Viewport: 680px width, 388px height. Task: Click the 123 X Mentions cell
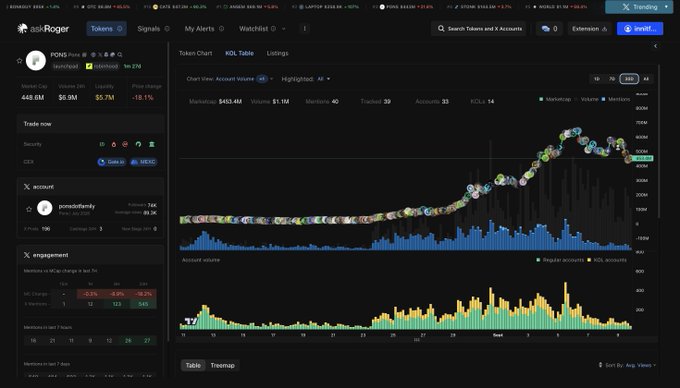click(117, 304)
